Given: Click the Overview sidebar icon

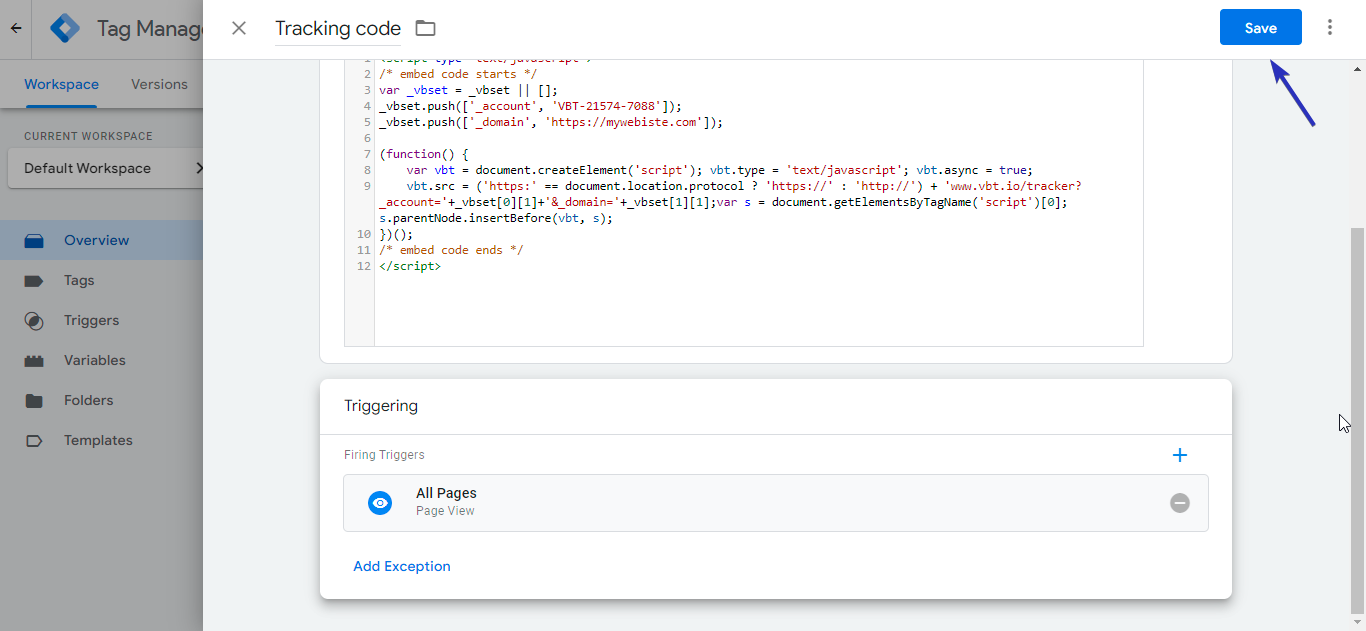Looking at the screenshot, I should [x=34, y=240].
